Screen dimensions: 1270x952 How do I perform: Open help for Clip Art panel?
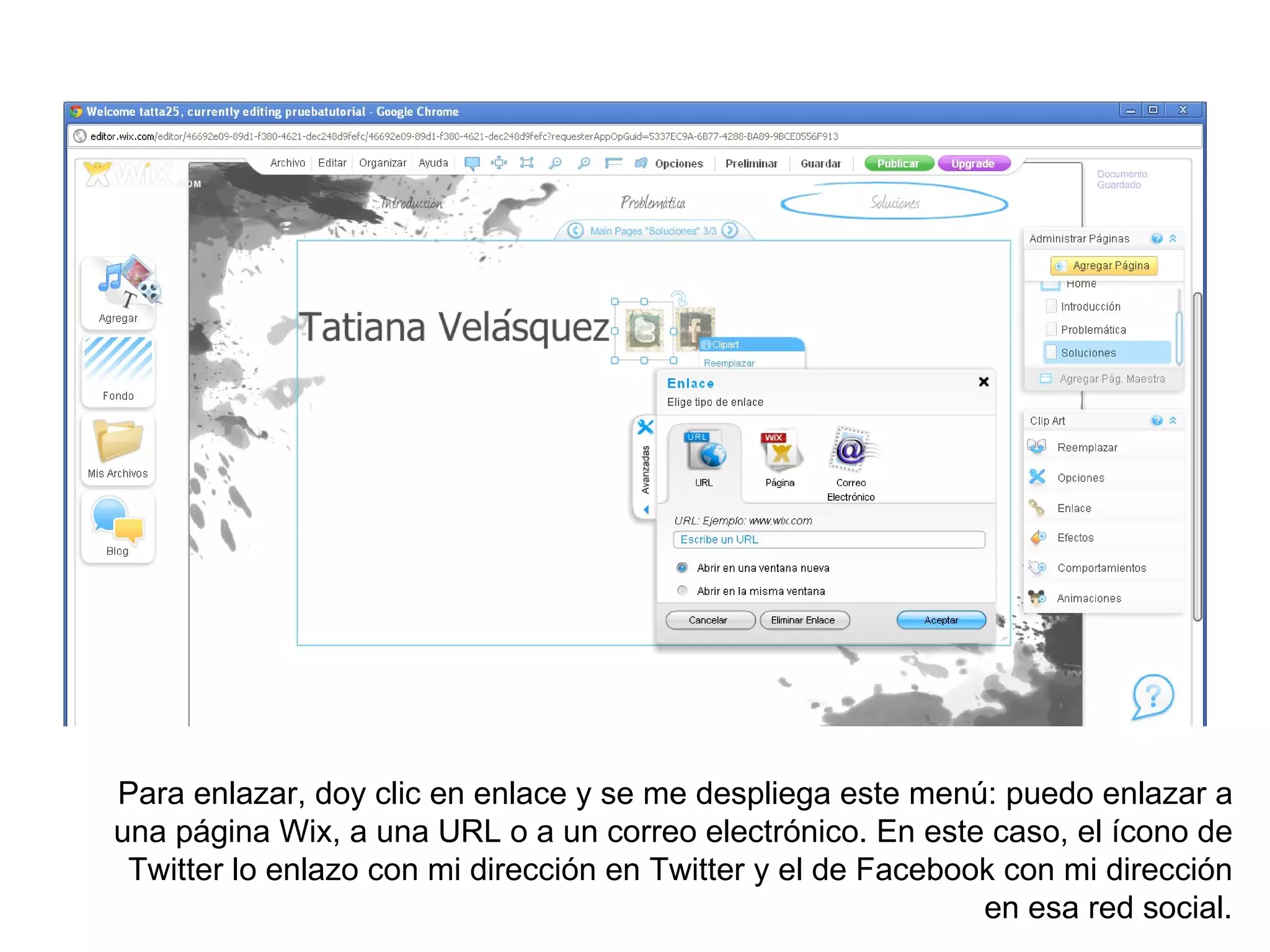click(x=1157, y=421)
